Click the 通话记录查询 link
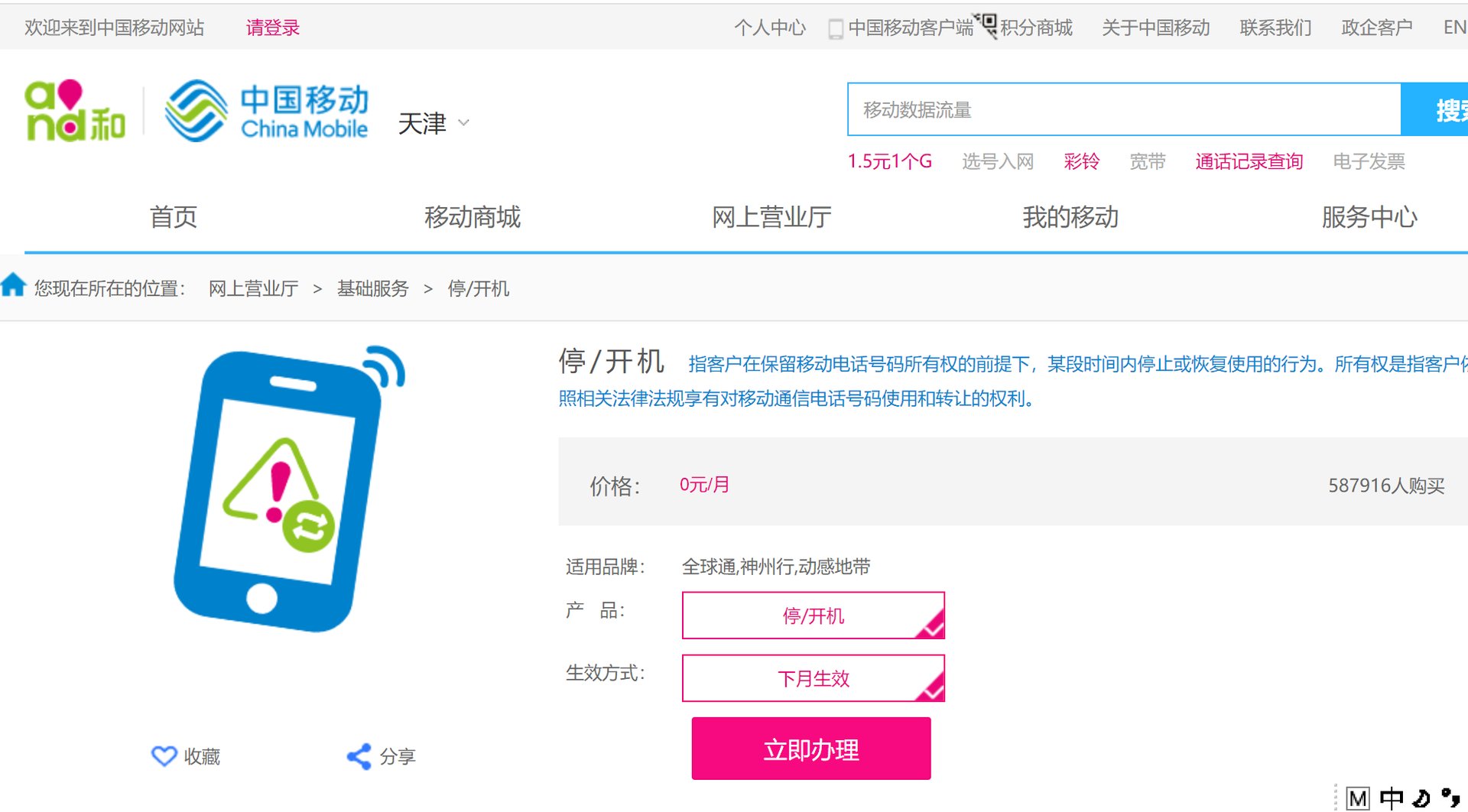 click(1249, 161)
